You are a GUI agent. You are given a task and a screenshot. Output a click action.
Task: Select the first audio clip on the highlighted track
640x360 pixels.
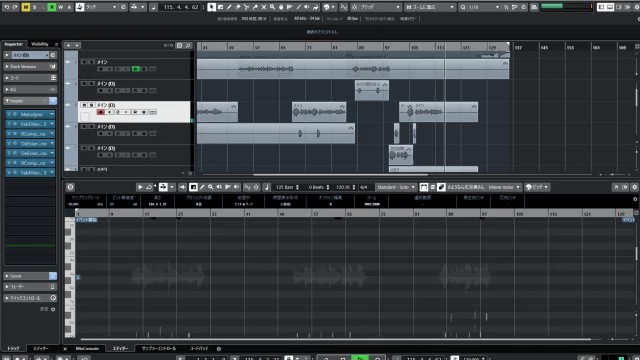coord(217,112)
